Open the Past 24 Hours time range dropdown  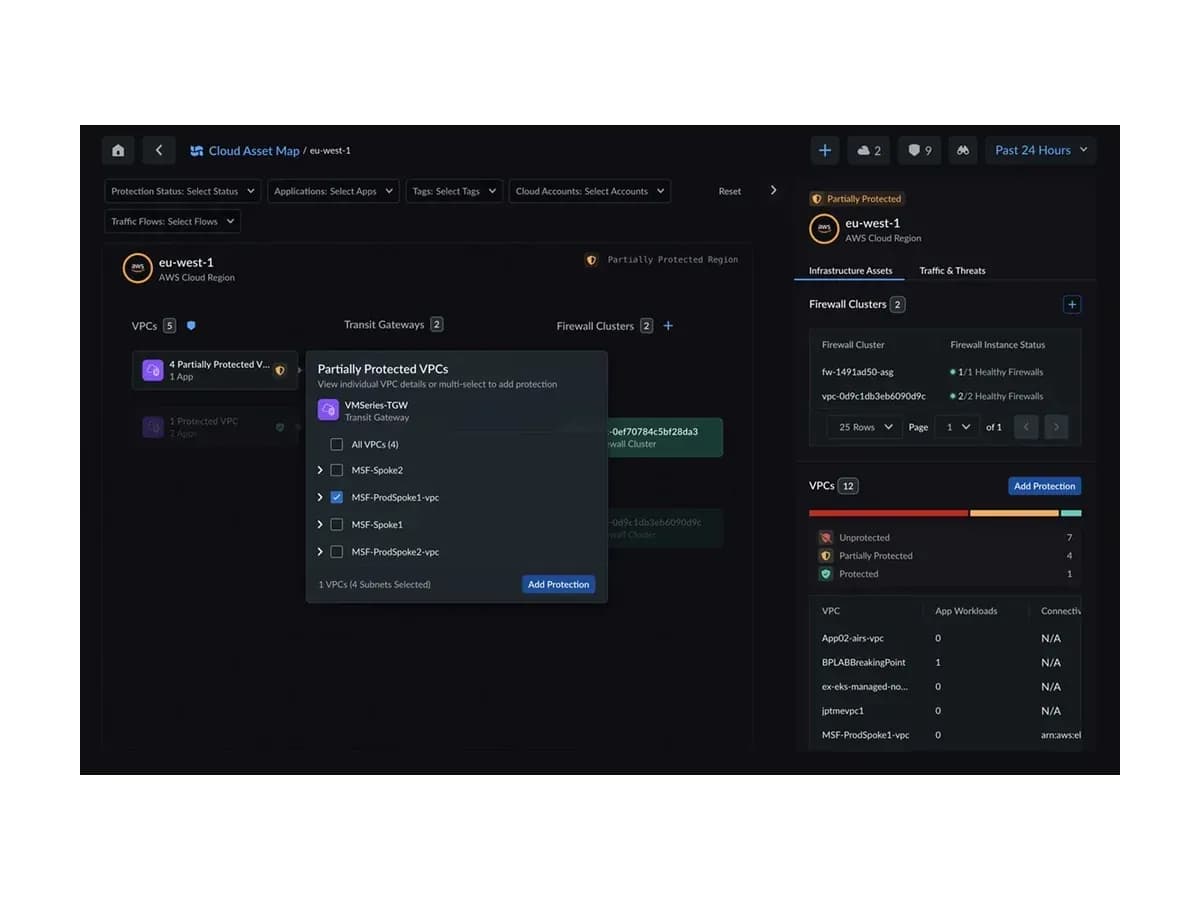tap(1041, 150)
